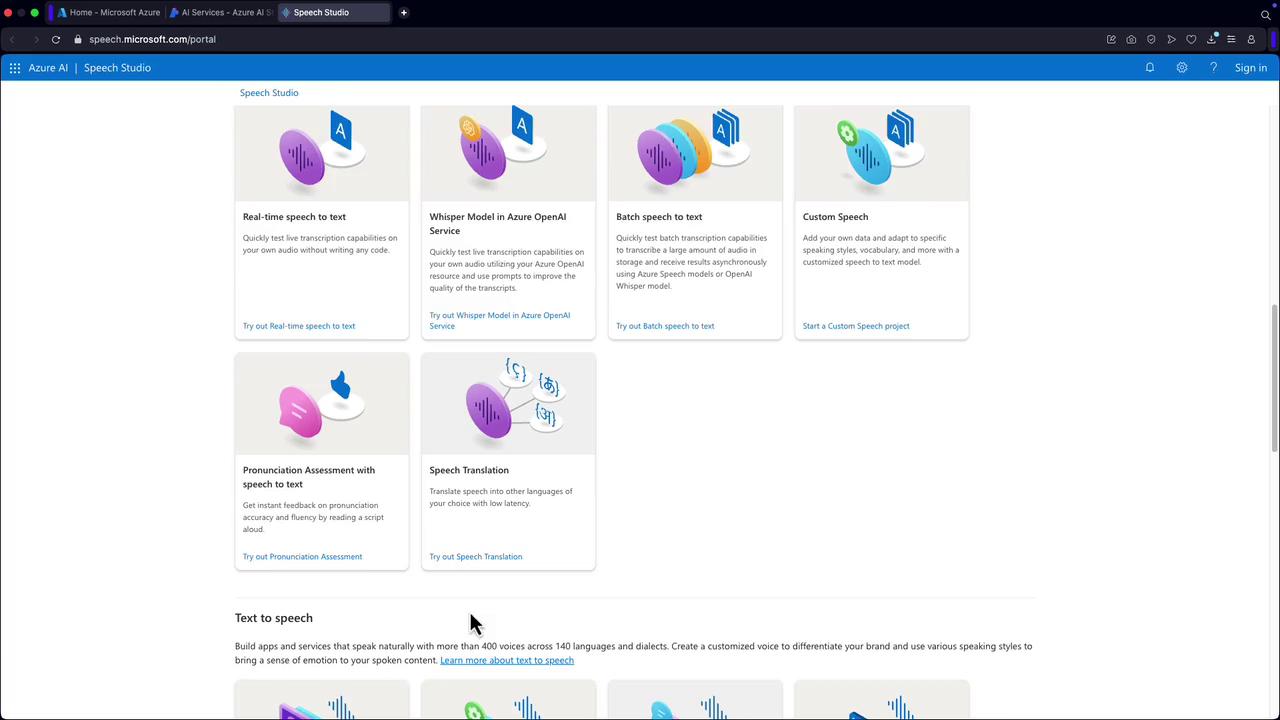Click Try out Real-time speech to text
The width and height of the screenshot is (1280, 720).
(x=299, y=326)
